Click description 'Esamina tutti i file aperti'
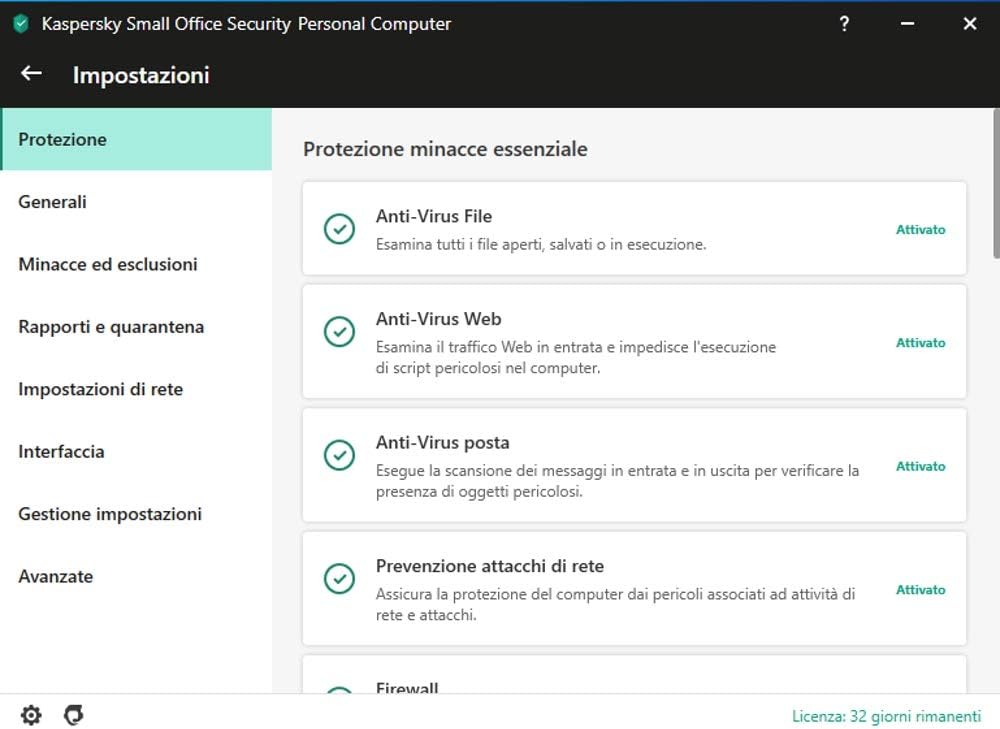This screenshot has height=729, width=1000. [x=541, y=244]
